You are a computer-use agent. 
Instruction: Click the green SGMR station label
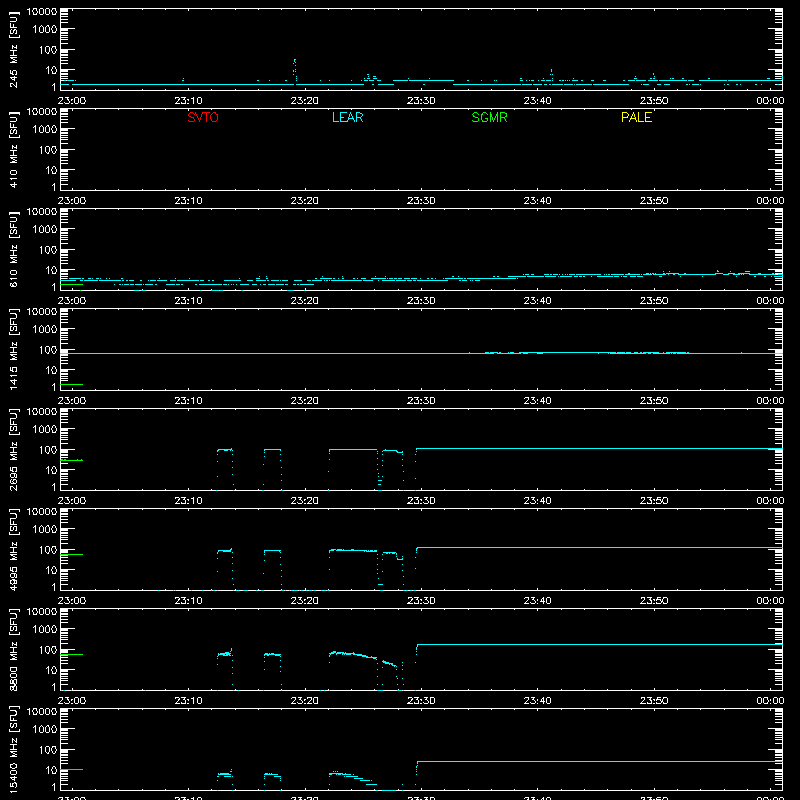point(489,117)
